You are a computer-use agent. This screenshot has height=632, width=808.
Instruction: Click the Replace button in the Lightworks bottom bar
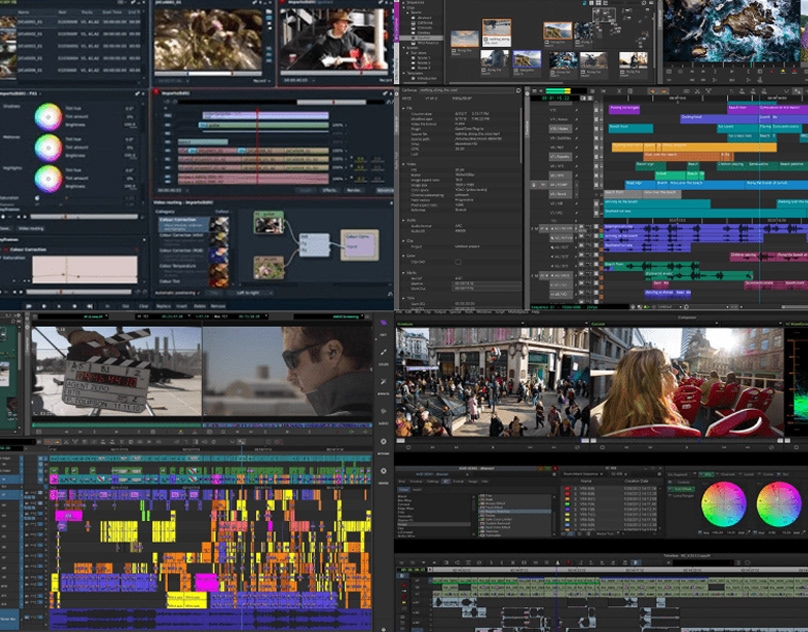(163, 306)
